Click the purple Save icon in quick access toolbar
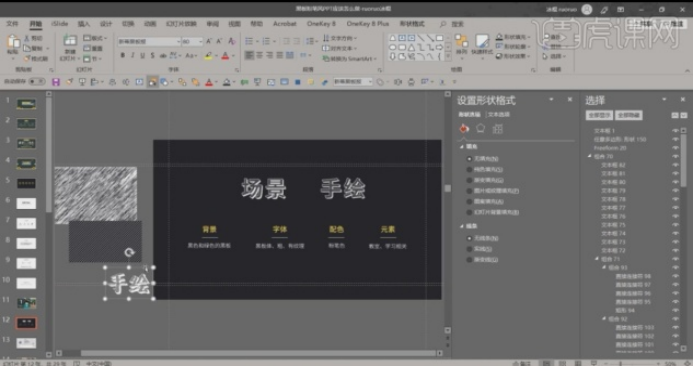The height and width of the screenshot is (367, 693). 56,82
